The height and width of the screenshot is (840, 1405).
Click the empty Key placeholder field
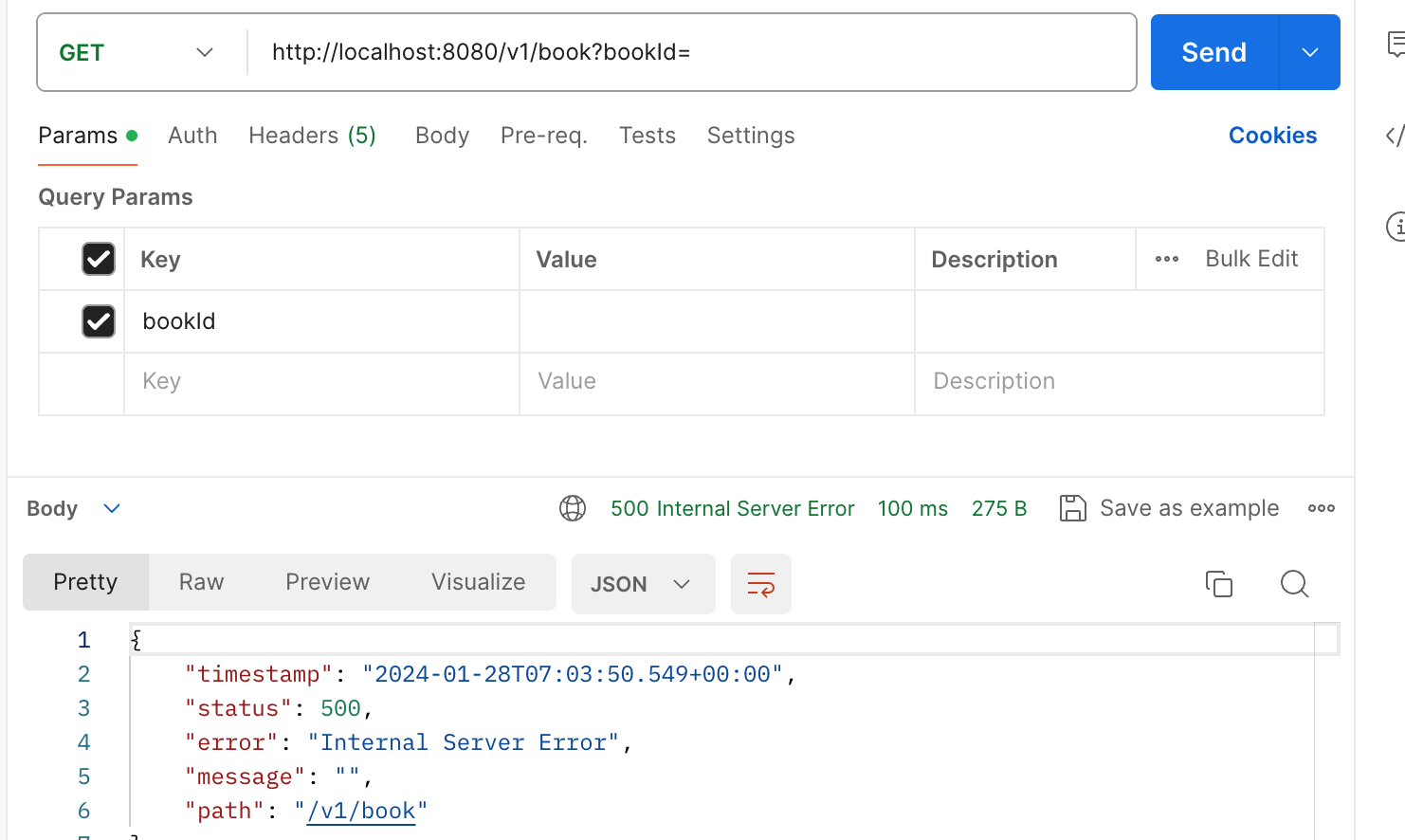pyautogui.click(x=321, y=381)
